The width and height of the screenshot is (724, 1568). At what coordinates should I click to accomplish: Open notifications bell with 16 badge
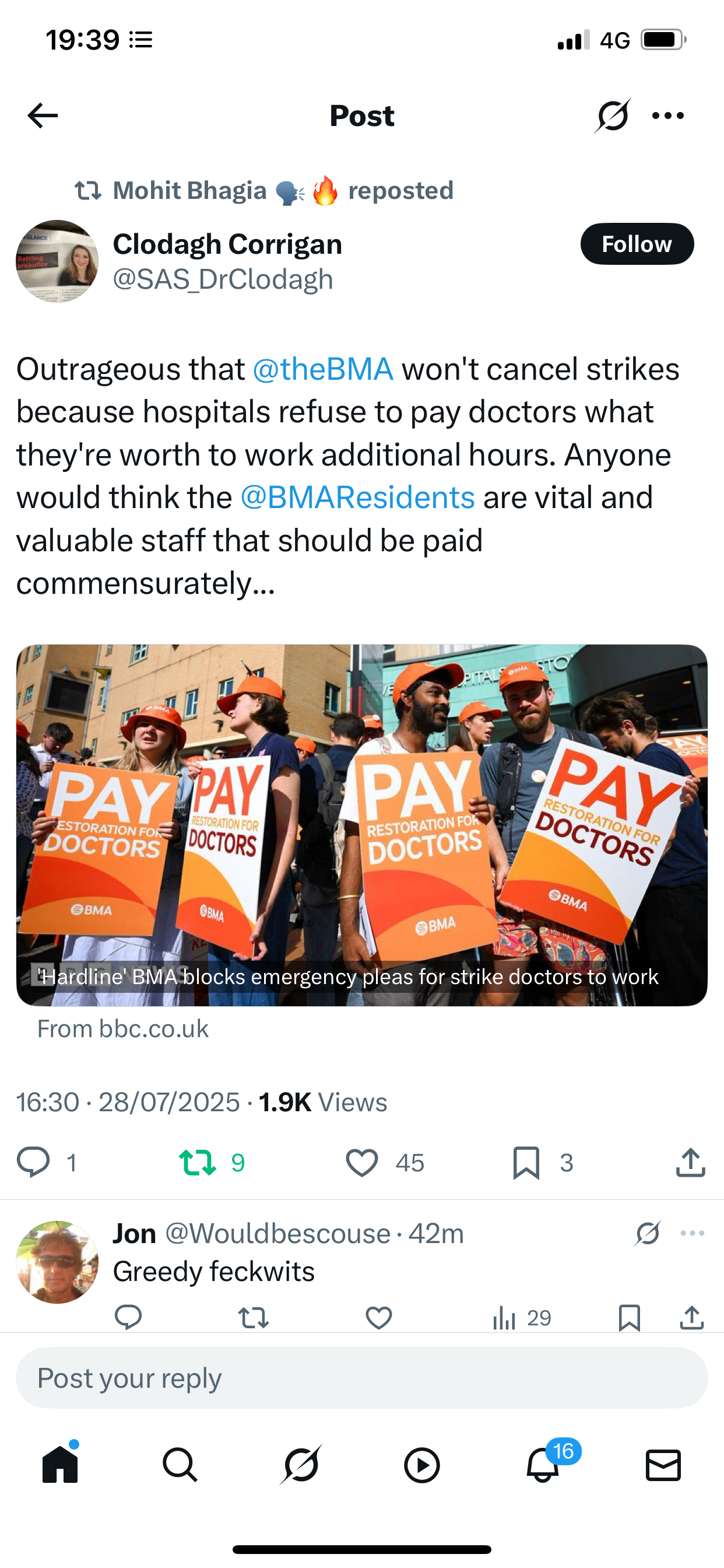543,1464
